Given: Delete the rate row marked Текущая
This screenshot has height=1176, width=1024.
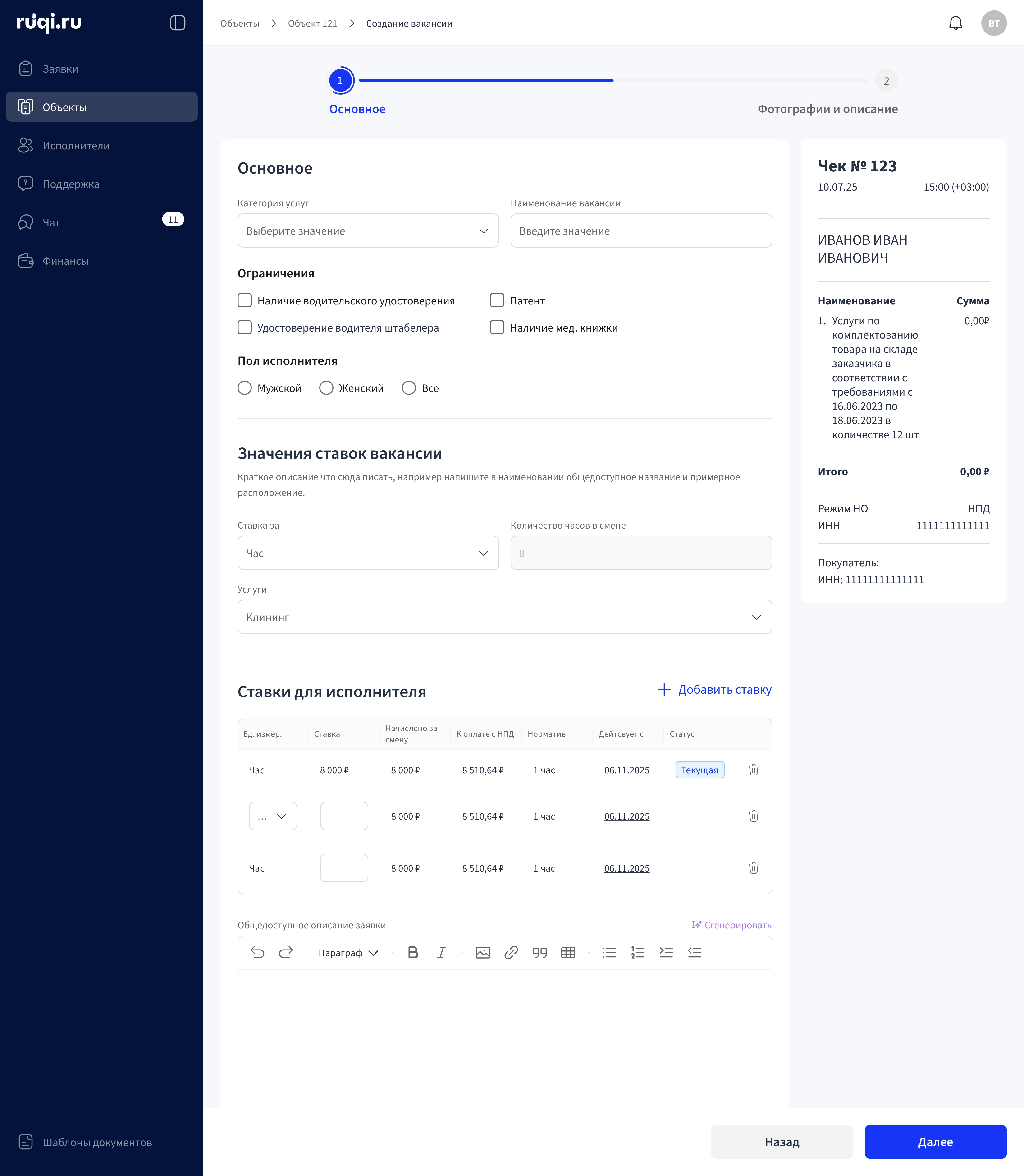Looking at the screenshot, I should click(x=754, y=770).
